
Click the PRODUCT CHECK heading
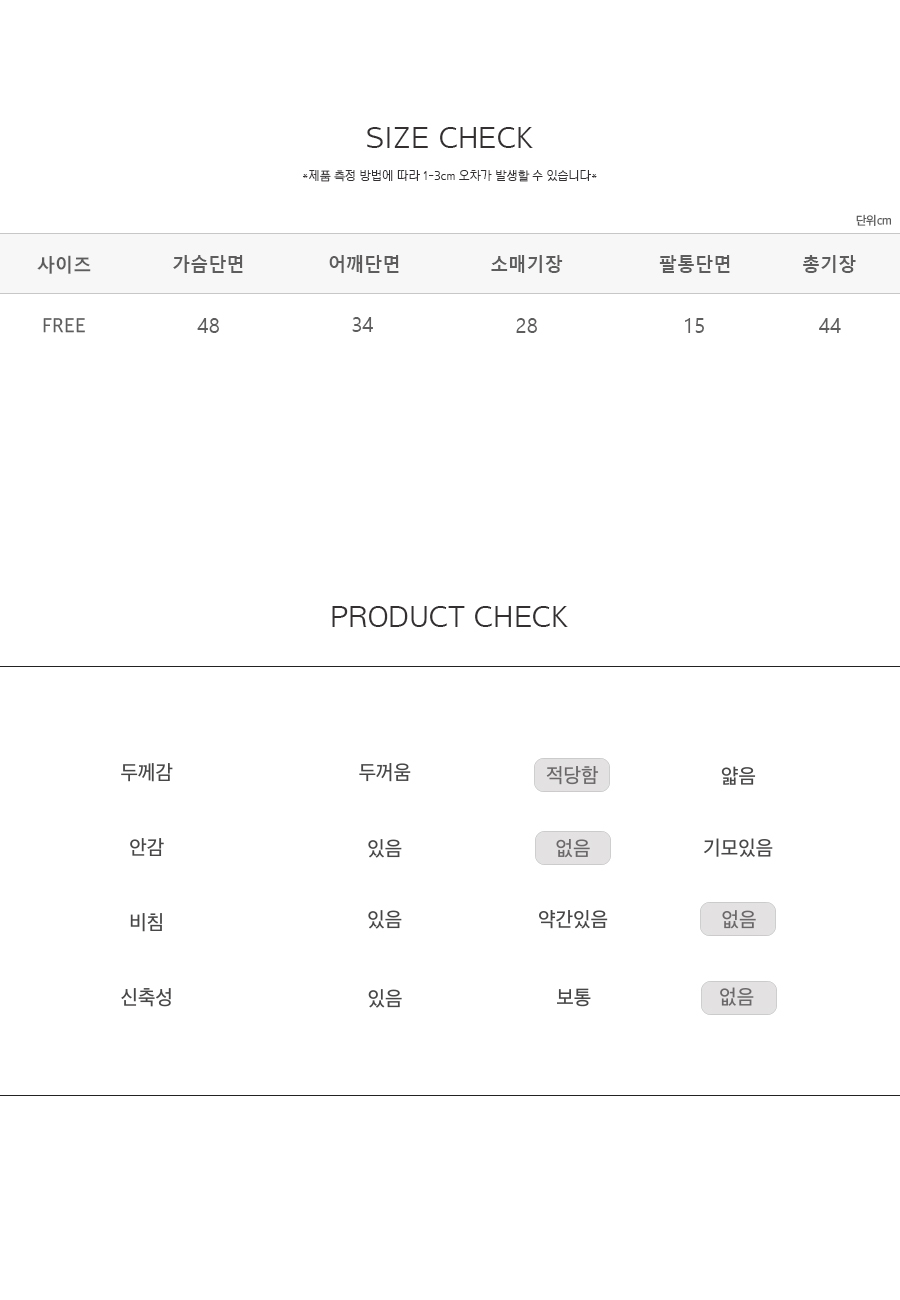coord(449,617)
